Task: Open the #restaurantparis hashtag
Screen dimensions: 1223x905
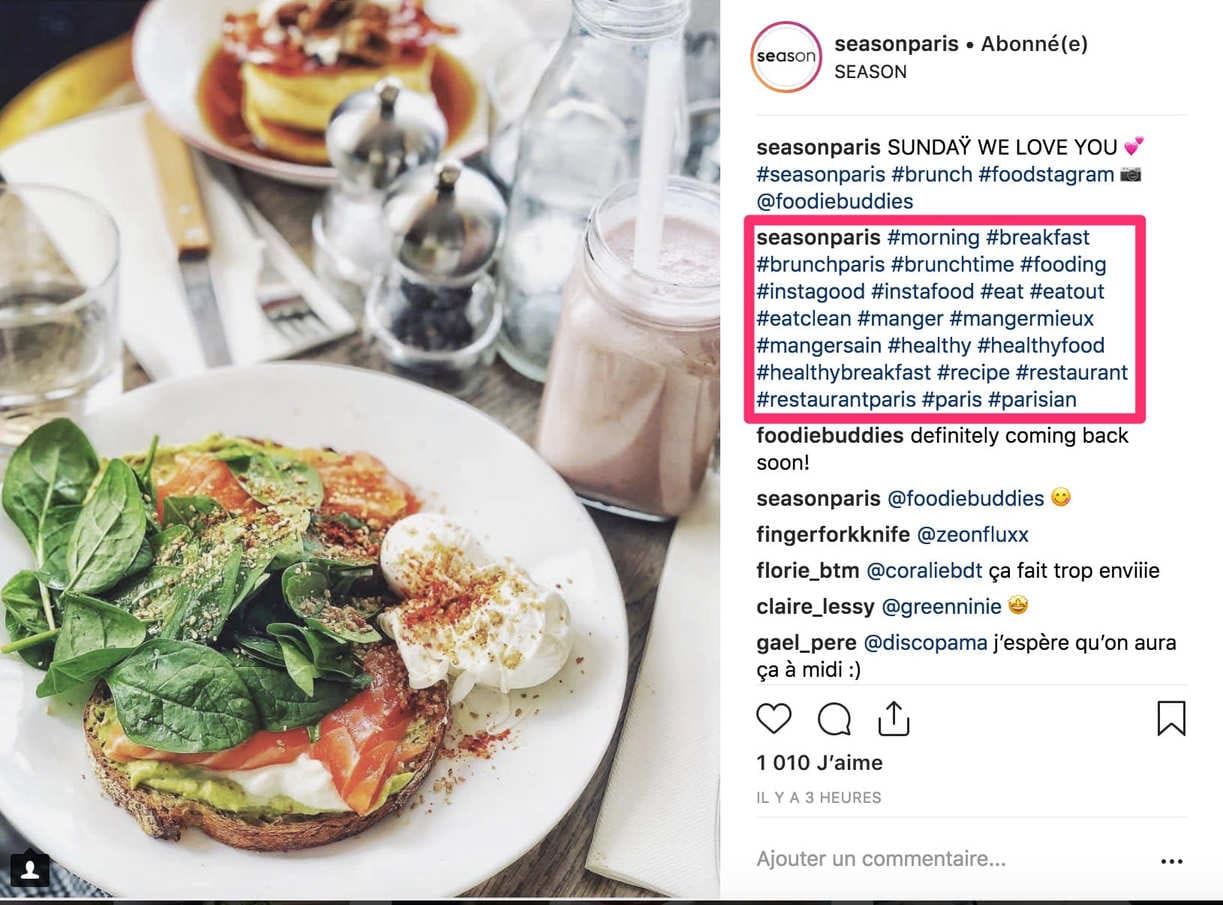Action: (835, 399)
